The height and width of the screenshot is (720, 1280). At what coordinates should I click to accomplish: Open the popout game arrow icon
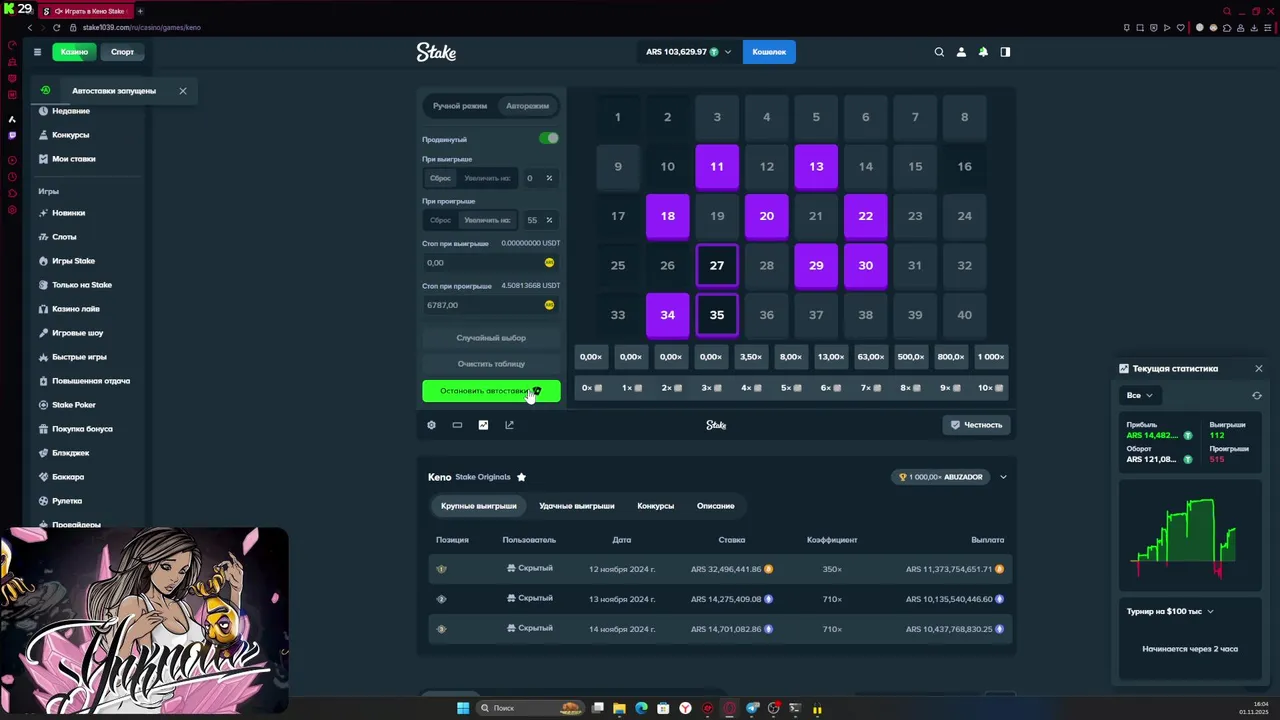[509, 425]
